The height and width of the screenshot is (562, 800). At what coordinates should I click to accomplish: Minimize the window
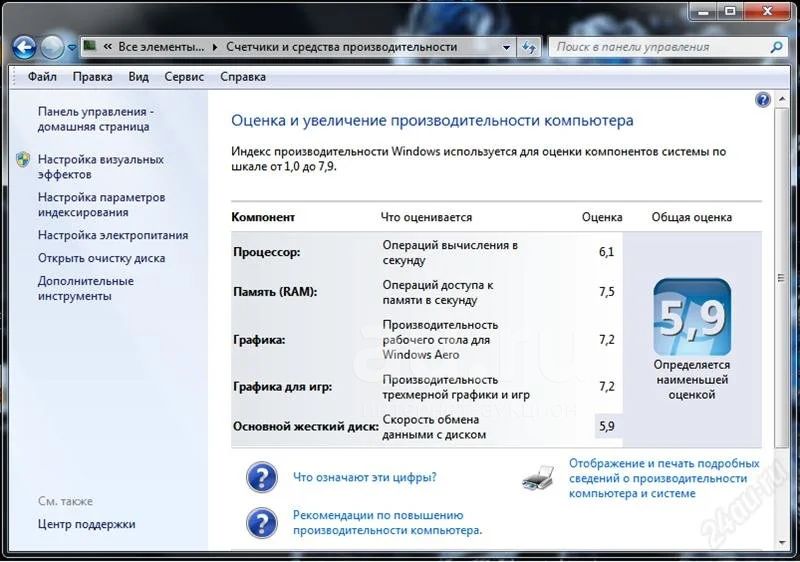(703, 11)
